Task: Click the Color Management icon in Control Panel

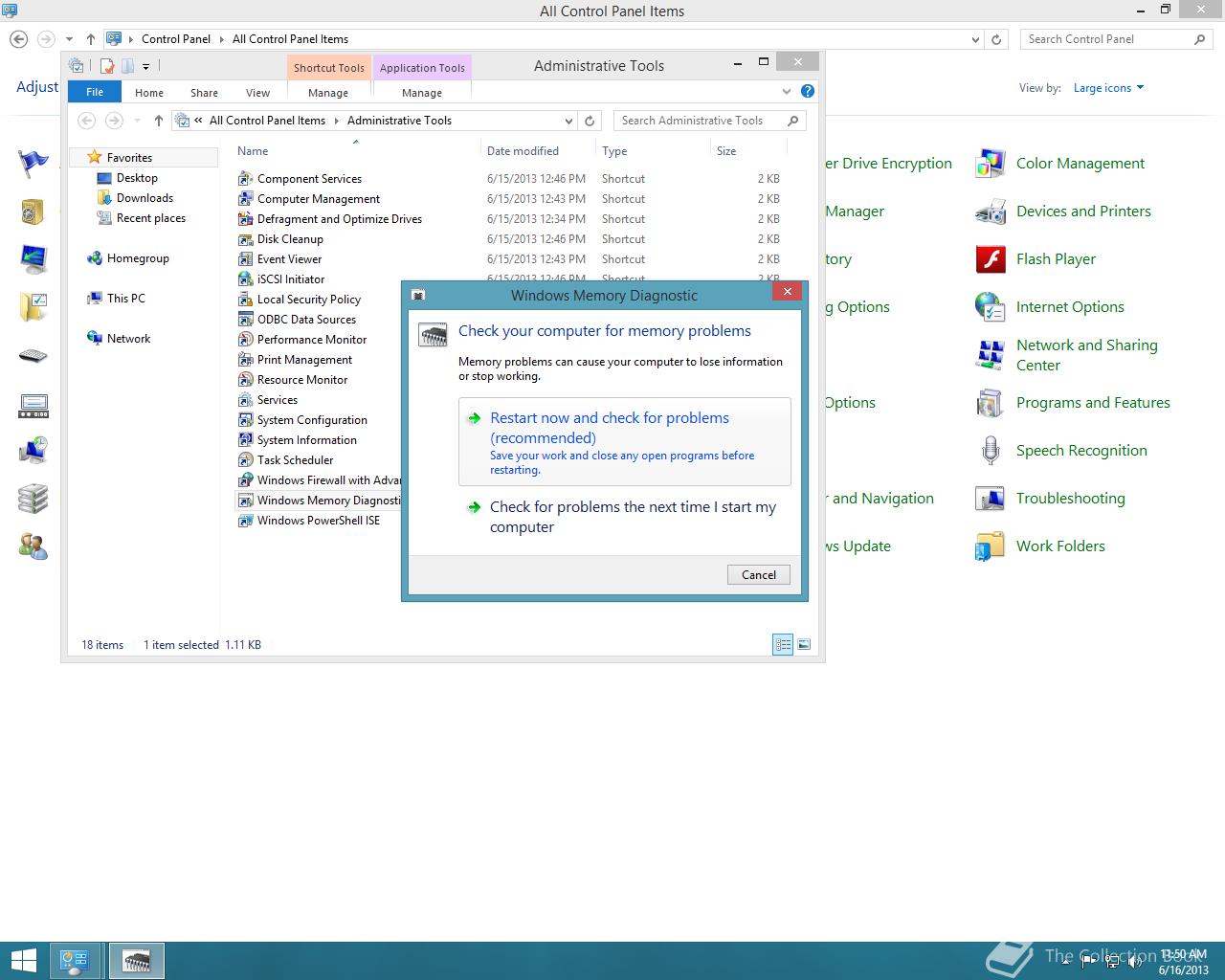Action: (x=990, y=164)
